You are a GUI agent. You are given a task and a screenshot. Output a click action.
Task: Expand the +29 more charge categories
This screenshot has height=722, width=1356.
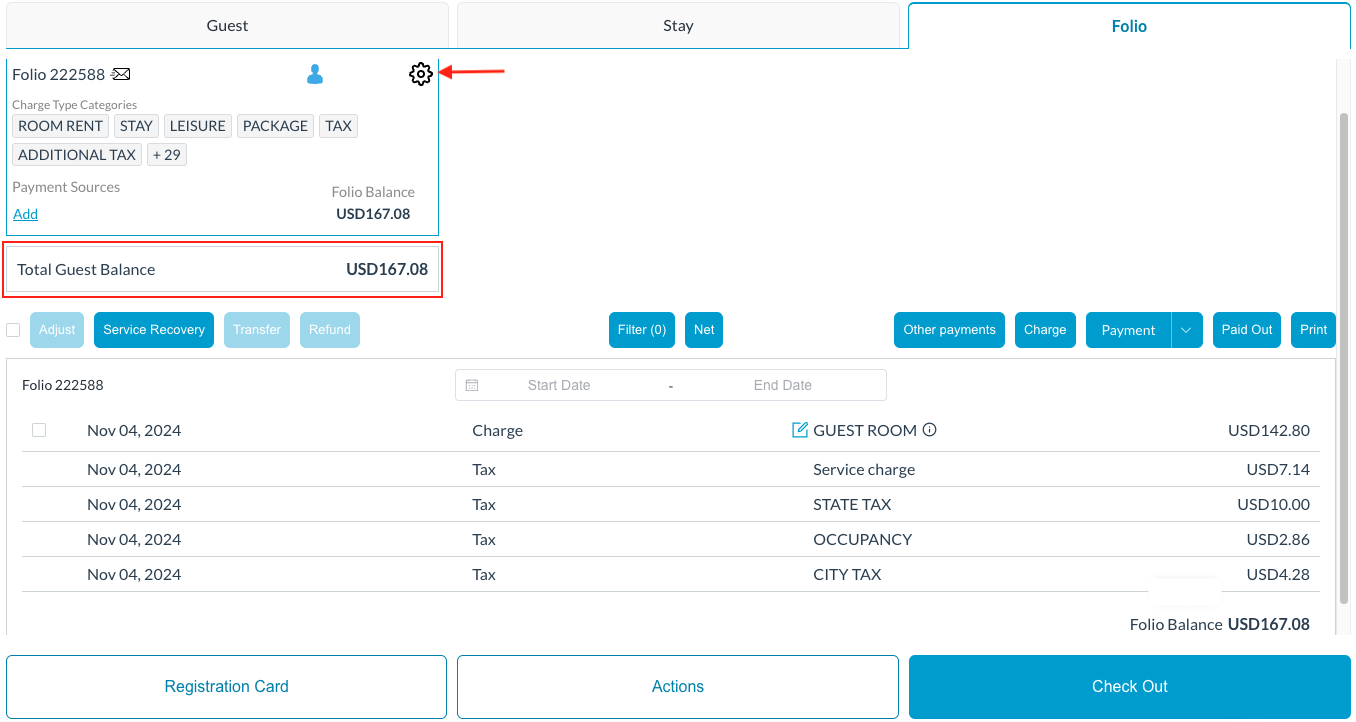click(167, 155)
